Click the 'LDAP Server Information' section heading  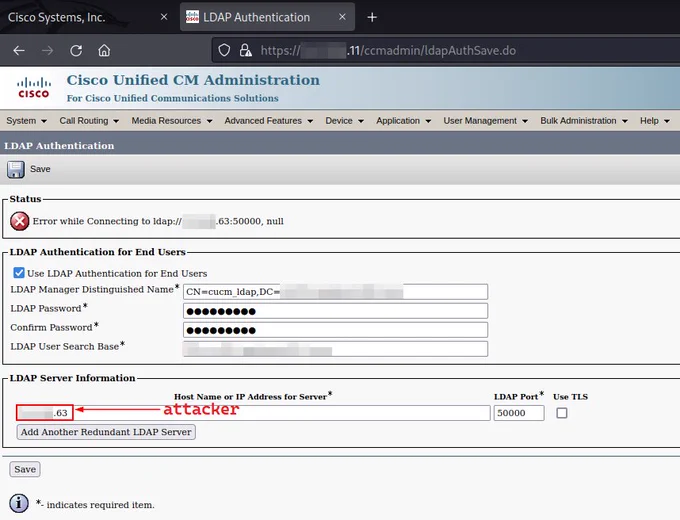(x=72, y=378)
